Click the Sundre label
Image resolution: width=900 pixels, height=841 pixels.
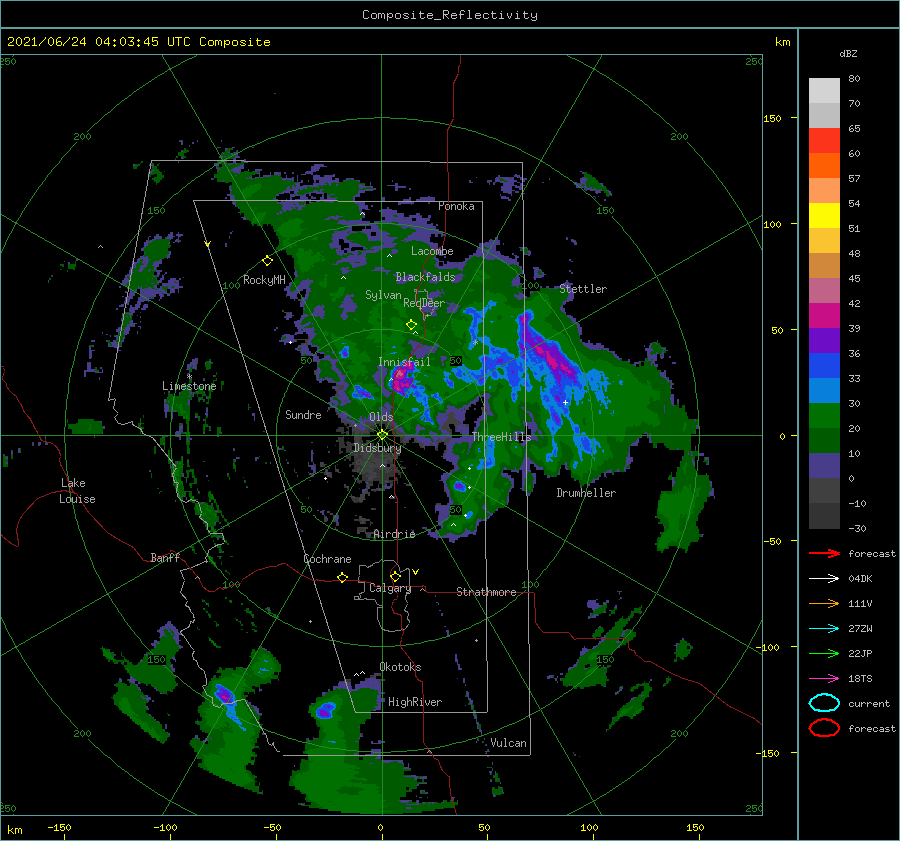[303, 414]
